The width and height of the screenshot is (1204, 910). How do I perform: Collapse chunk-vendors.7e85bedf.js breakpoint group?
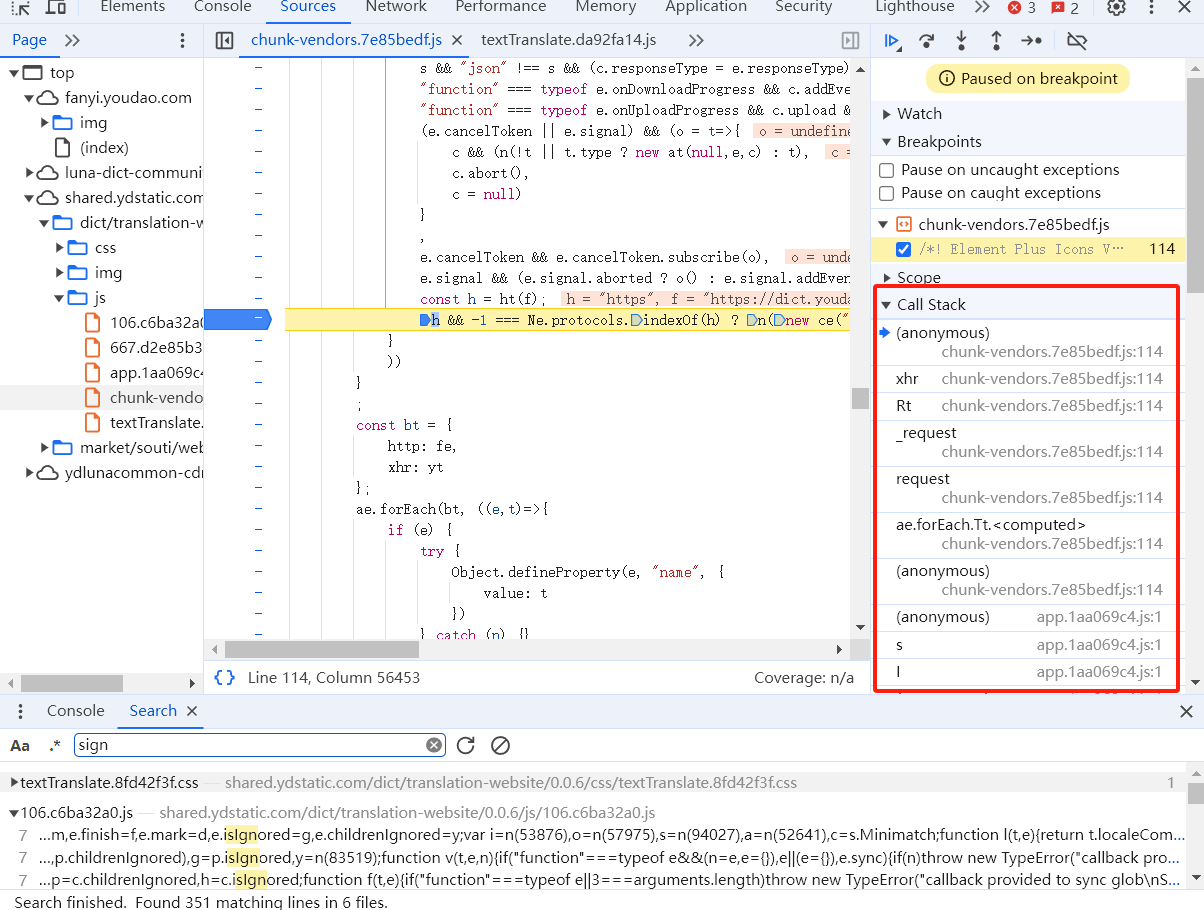click(x=884, y=224)
